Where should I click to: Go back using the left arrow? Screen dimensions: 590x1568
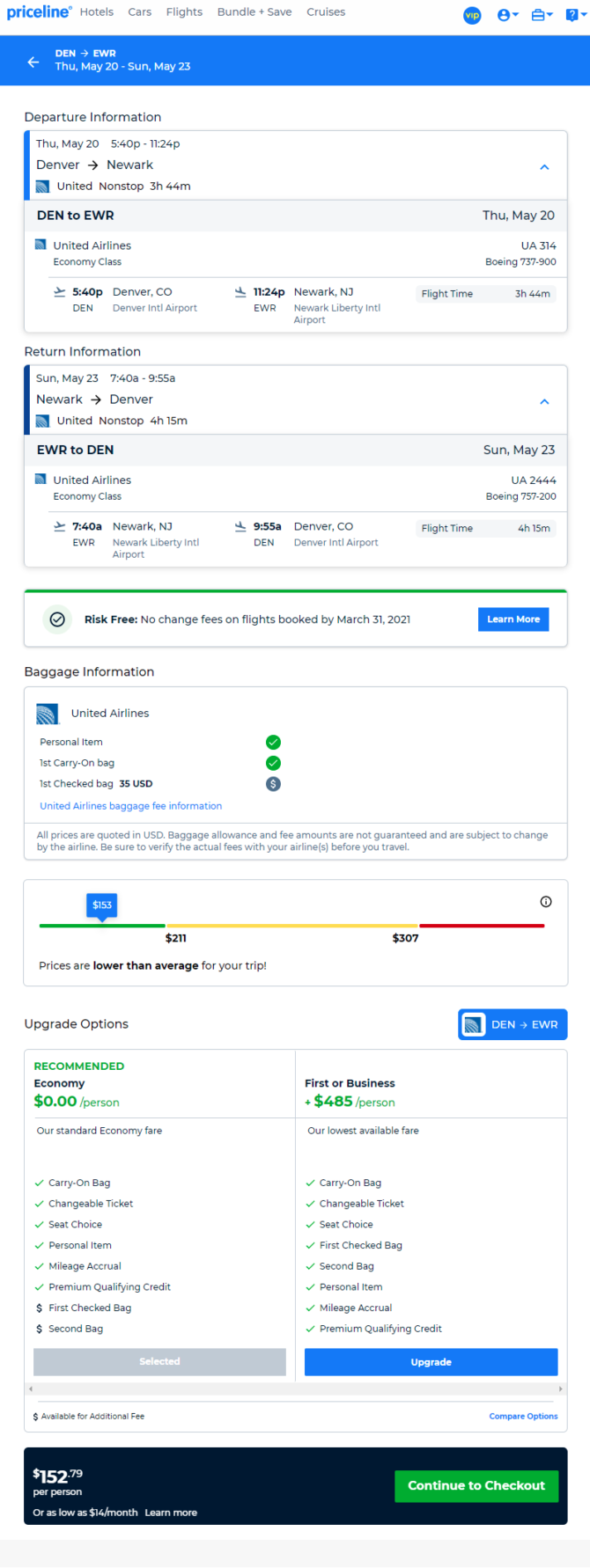point(33,62)
